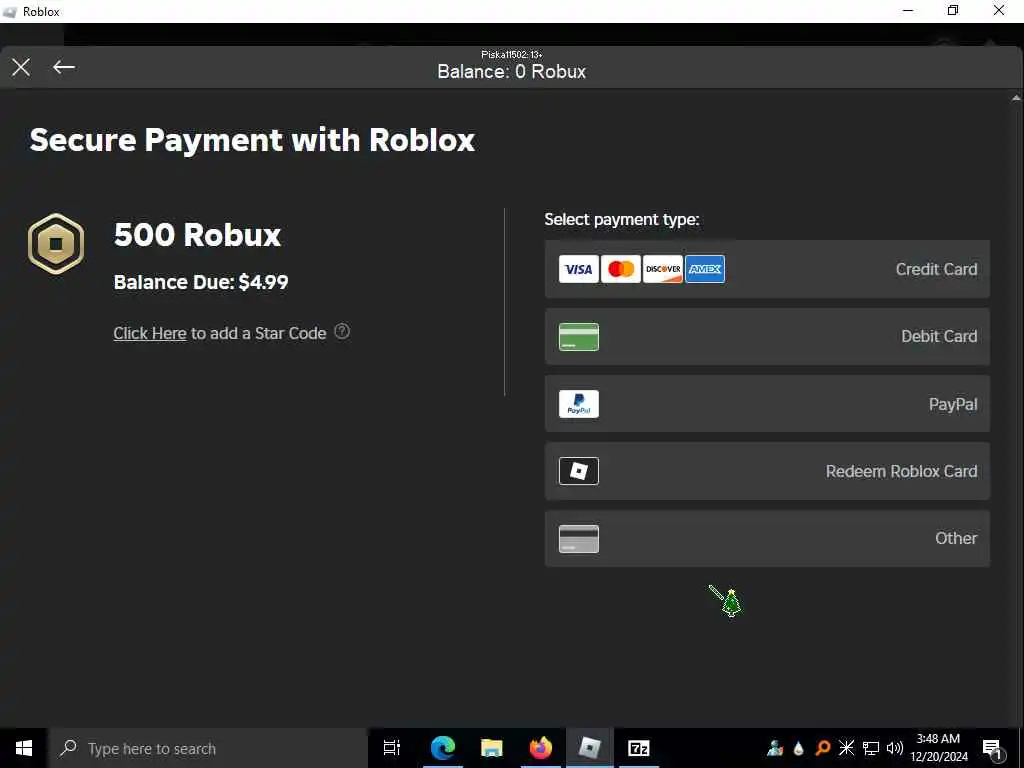The width and height of the screenshot is (1024, 768).
Task: Close the payment dialog with the X icon
Action: (21, 67)
